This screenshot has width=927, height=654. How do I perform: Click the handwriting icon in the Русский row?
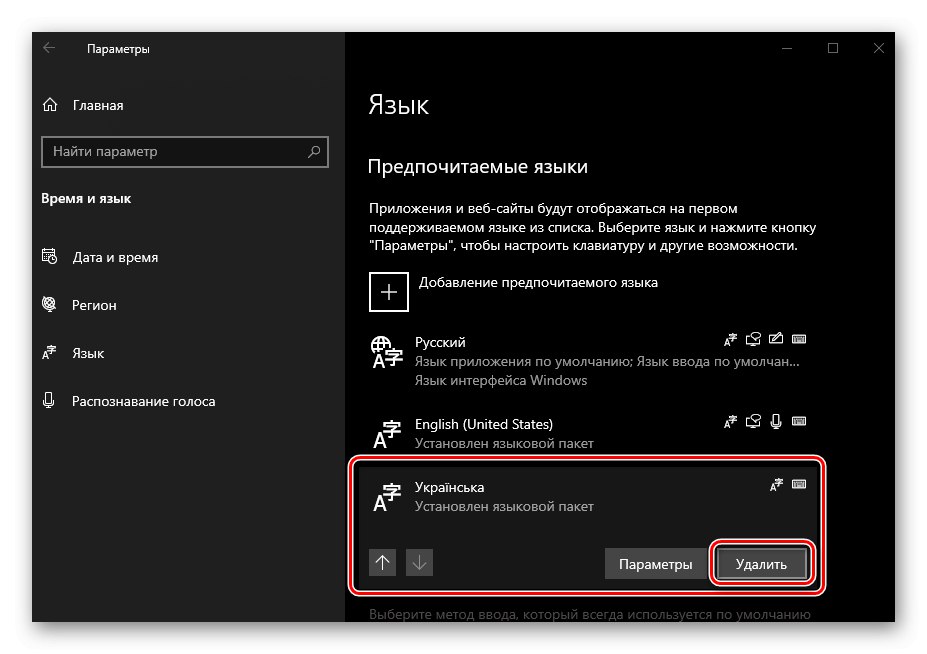(x=776, y=341)
